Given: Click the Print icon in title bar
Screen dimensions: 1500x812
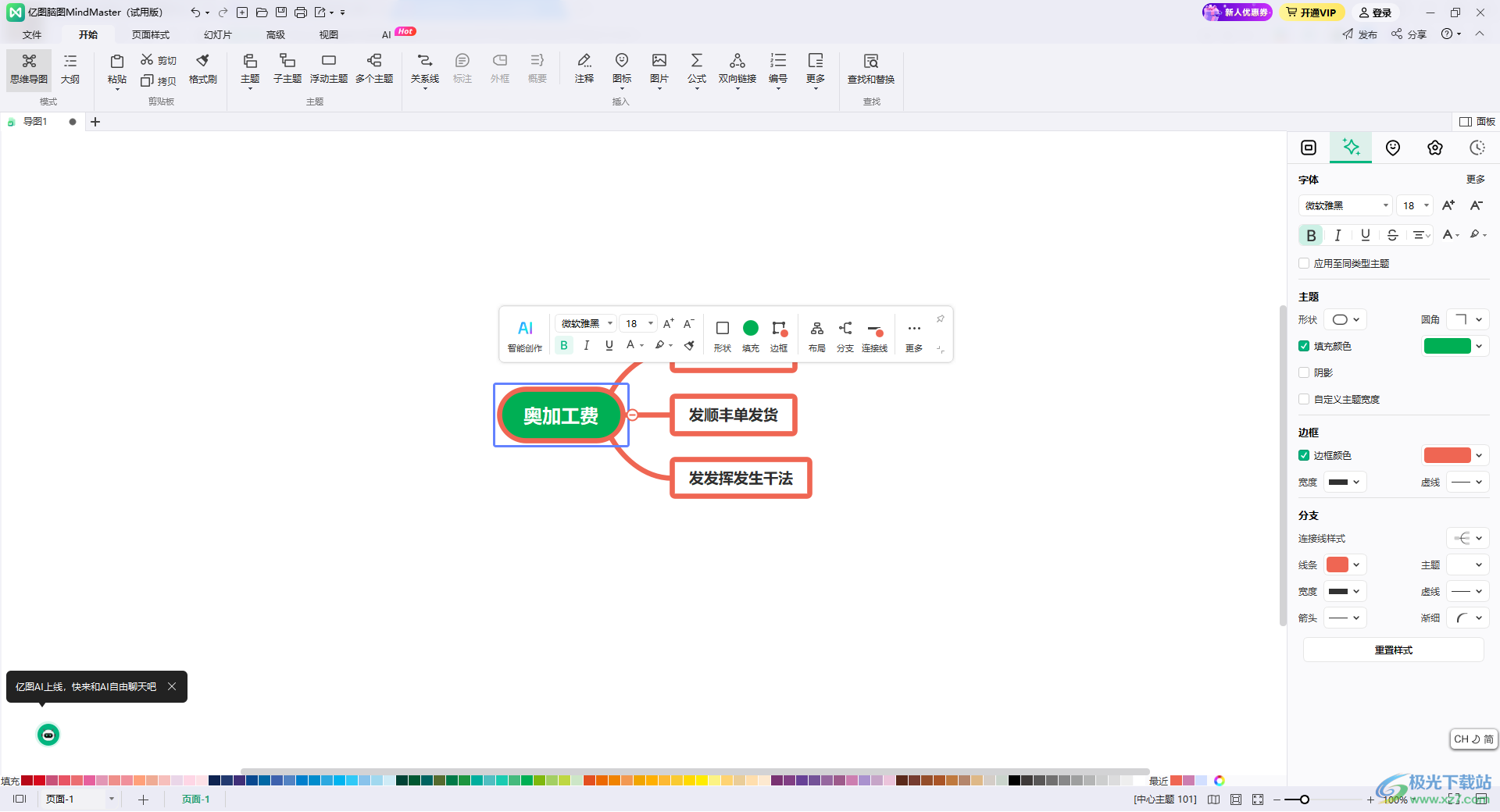Looking at the screenshot, I should pos(300,12).
